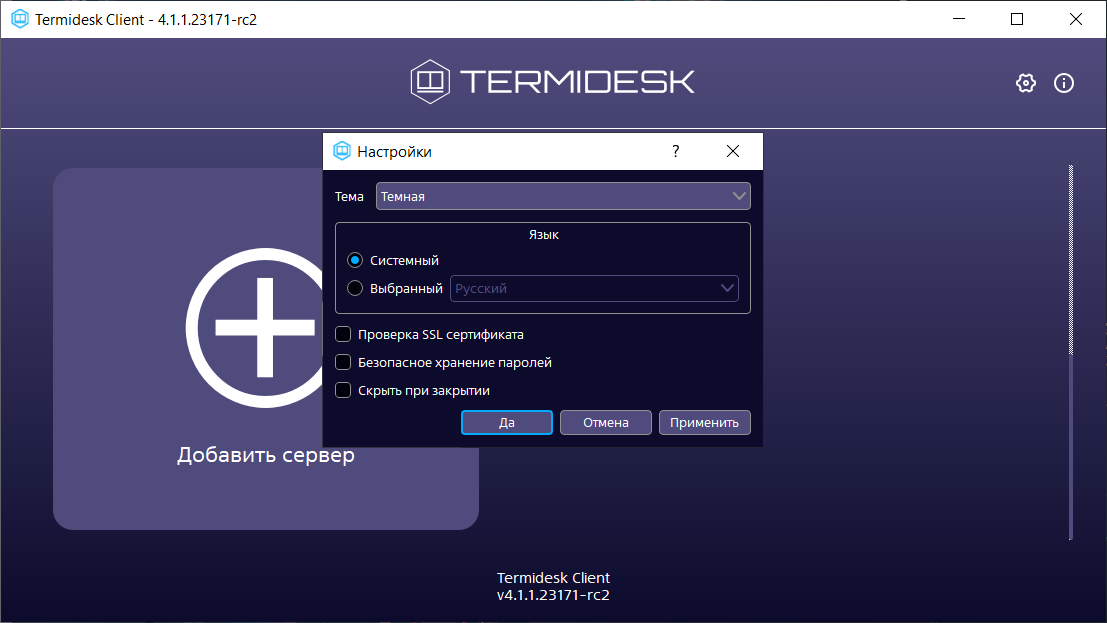Image resolution: width=1107 pixels, height=623 pixels.
Task: Click the Добавить сервер label
Action: click(266, 456)
